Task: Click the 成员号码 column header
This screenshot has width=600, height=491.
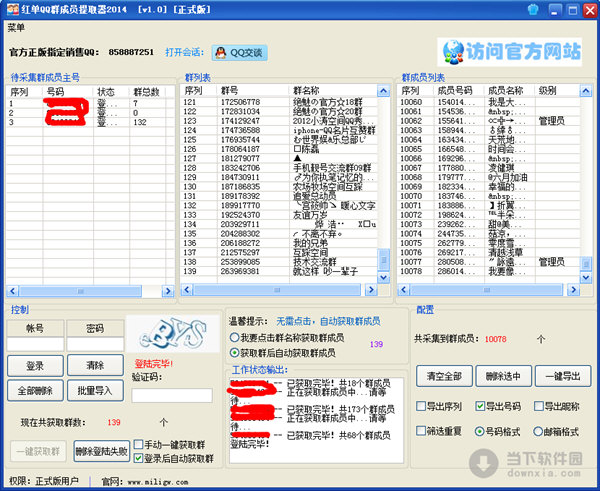Action: click(x=459, y=91)
